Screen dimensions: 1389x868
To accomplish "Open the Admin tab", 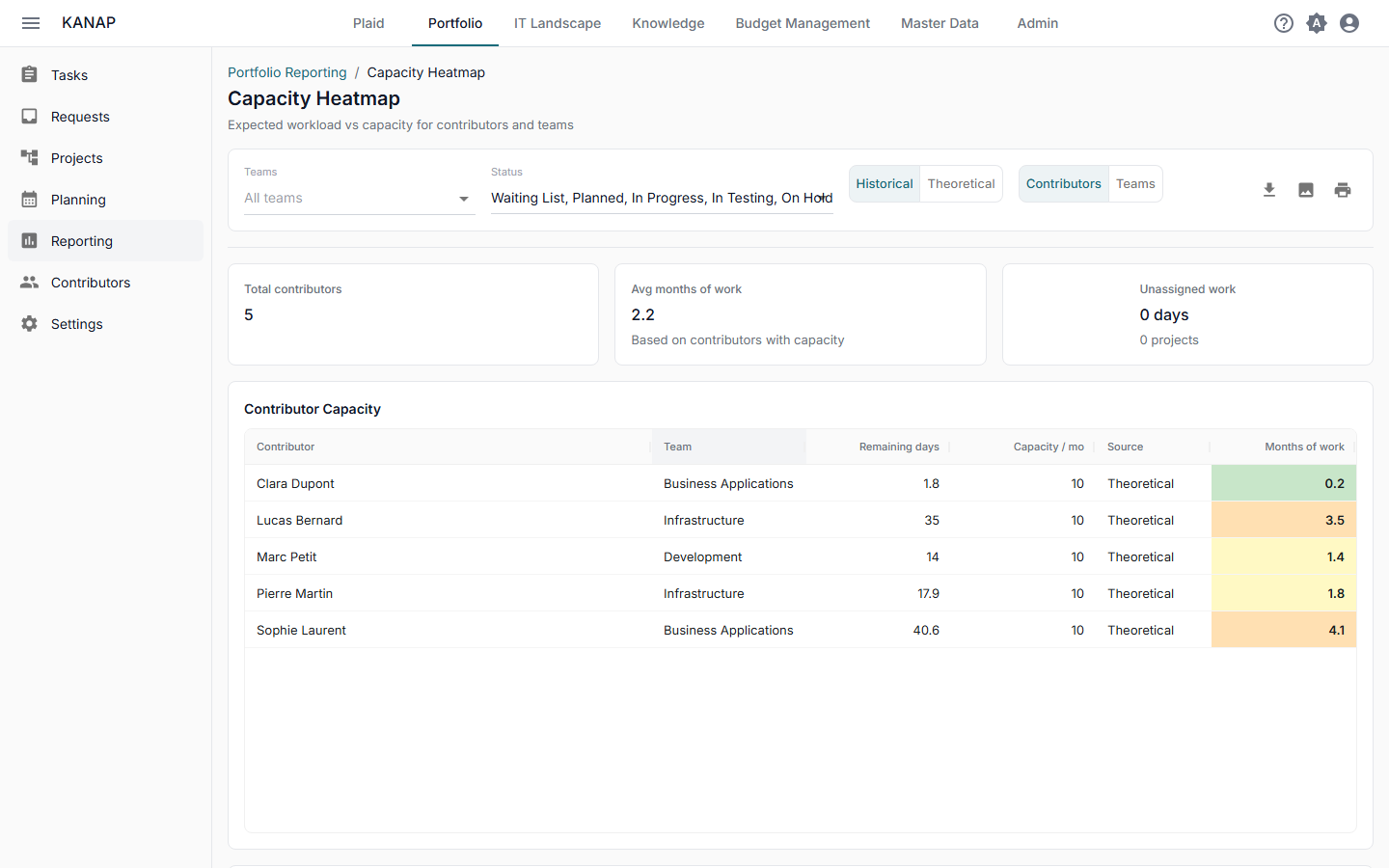I will tap(1038, 23).
